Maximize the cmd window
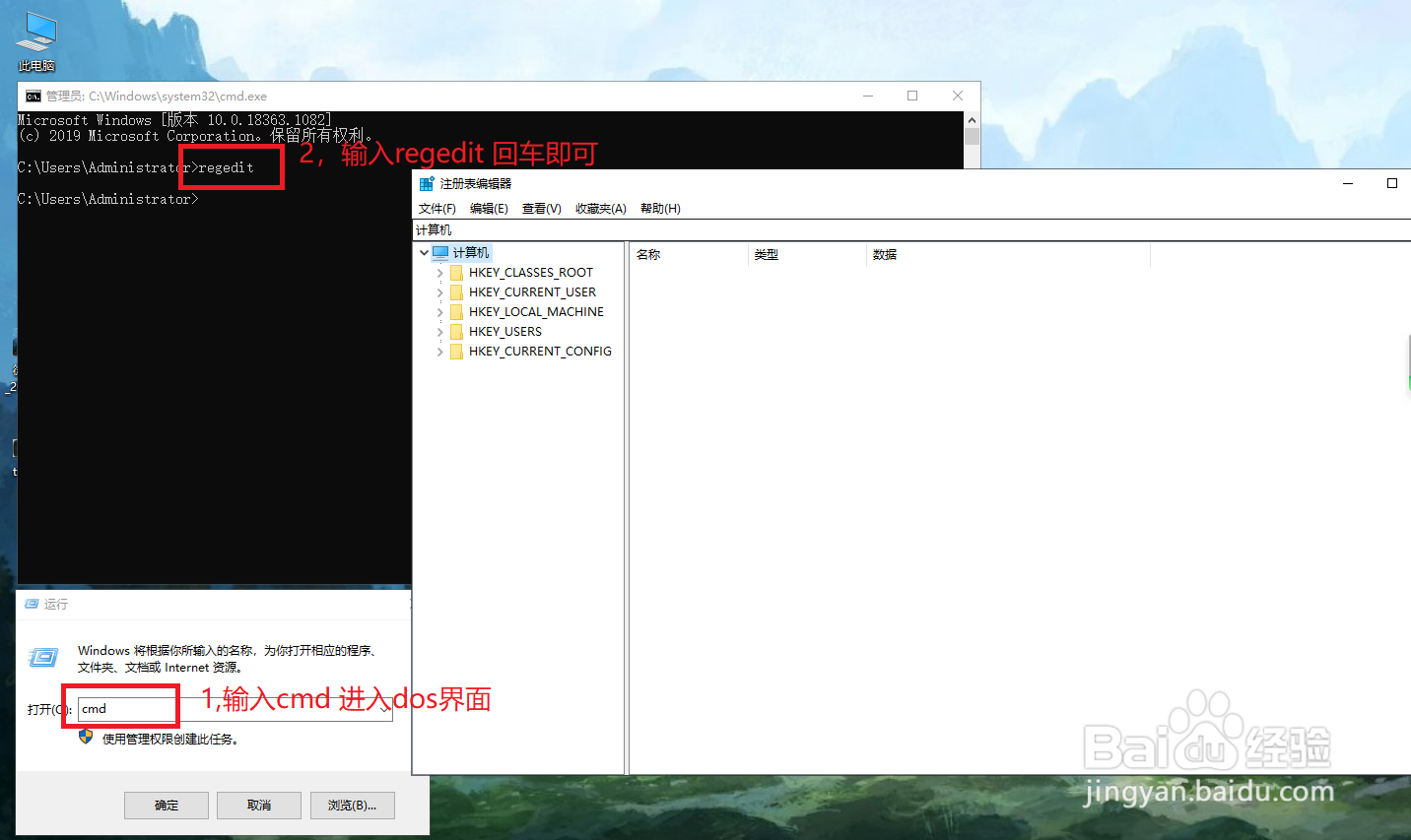The image size is (1411, 840). pyautogui.click(x=912, y=96)
